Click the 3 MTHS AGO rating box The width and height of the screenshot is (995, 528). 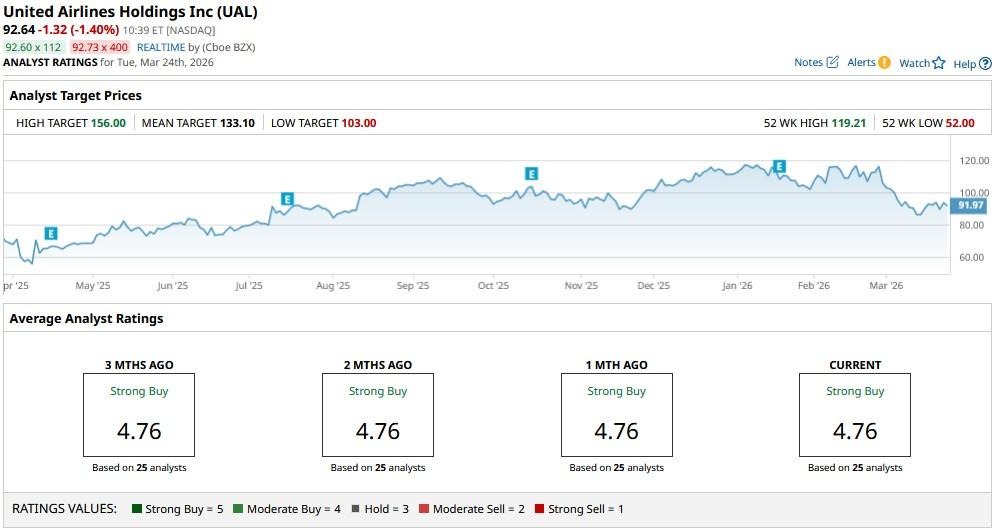pos(139,415)
